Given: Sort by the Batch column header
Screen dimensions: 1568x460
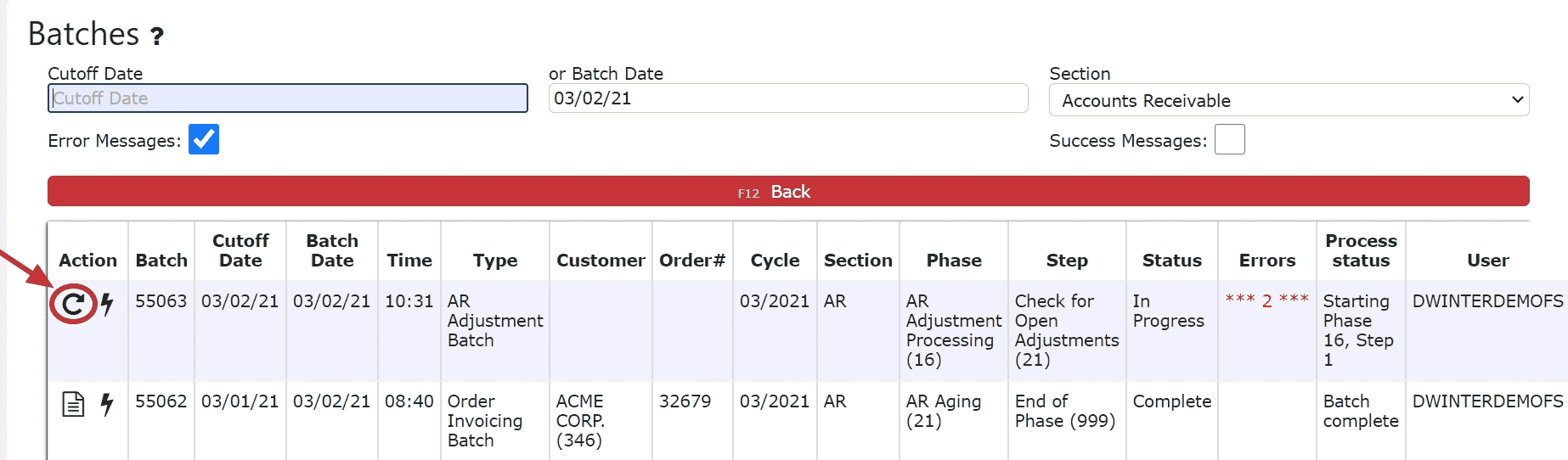Looking at the screenshot, I should [161, 261].
